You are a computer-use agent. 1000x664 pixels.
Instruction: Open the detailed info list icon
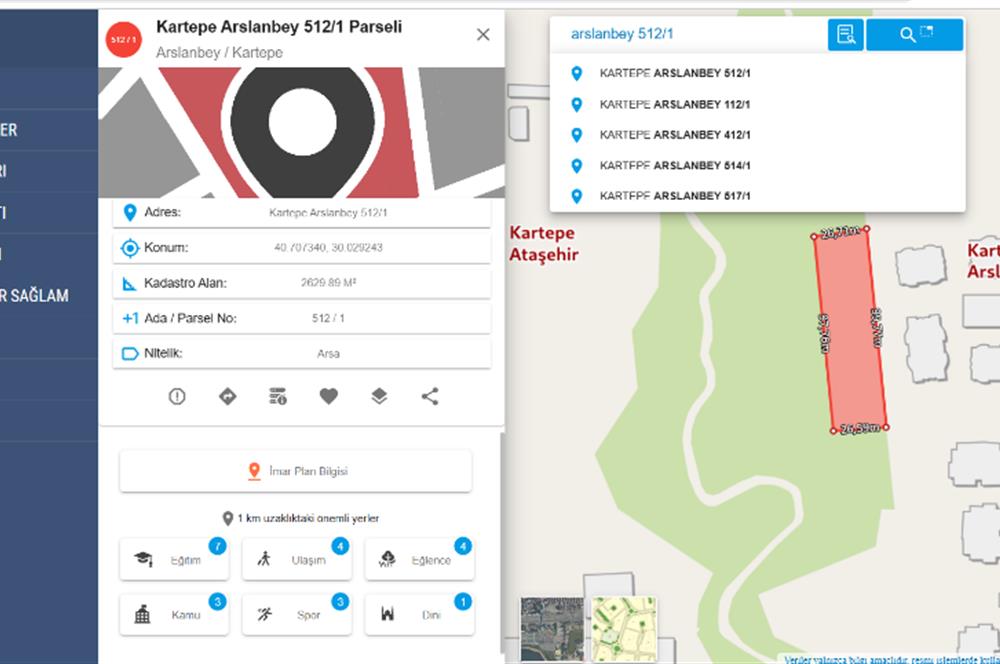click(x=277, y=396)
